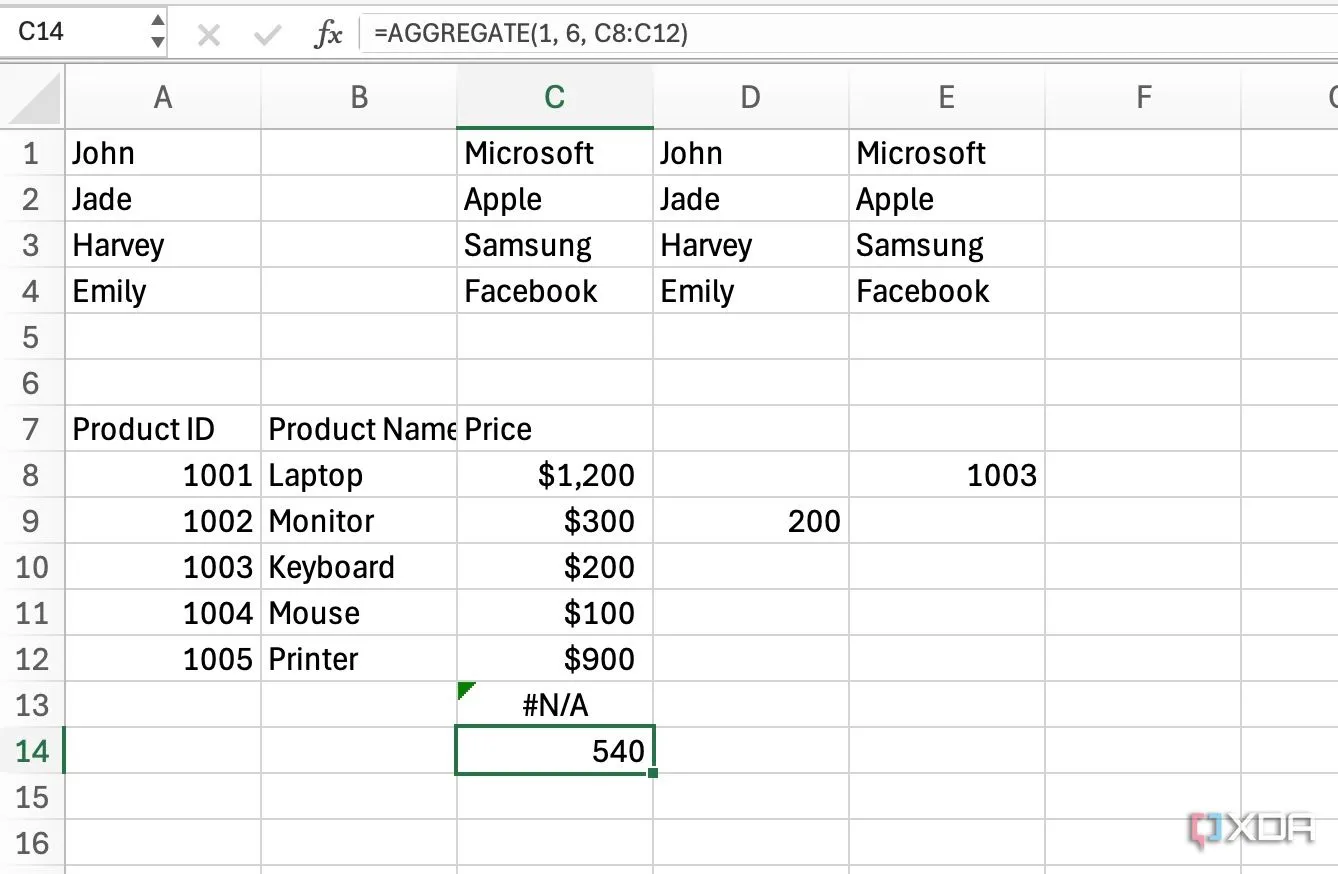Click the Cancel X icon in formula bar

pyautogui.click(x=208, y=36)
